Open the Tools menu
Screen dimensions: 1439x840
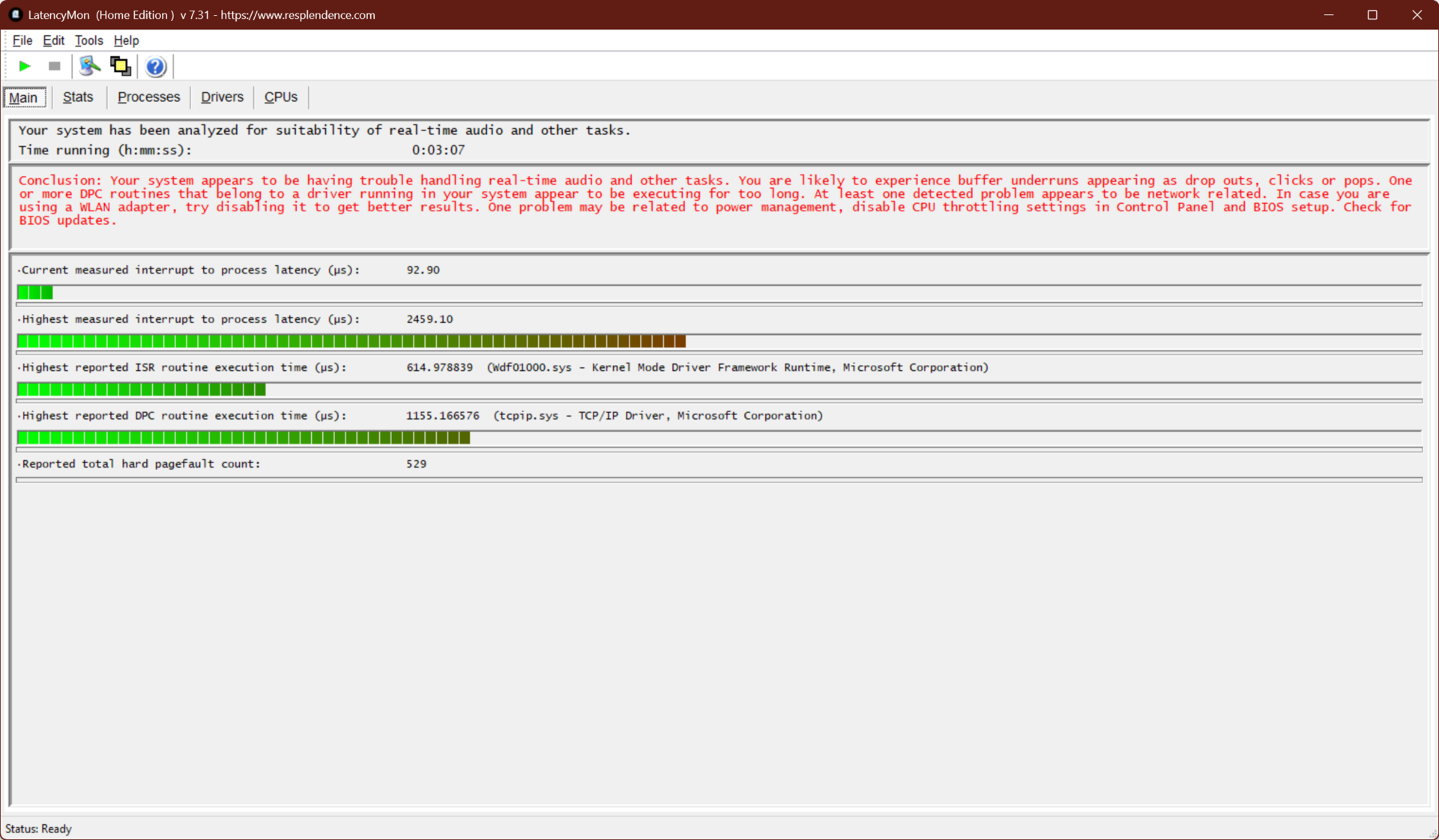click(x=88, y=40)
